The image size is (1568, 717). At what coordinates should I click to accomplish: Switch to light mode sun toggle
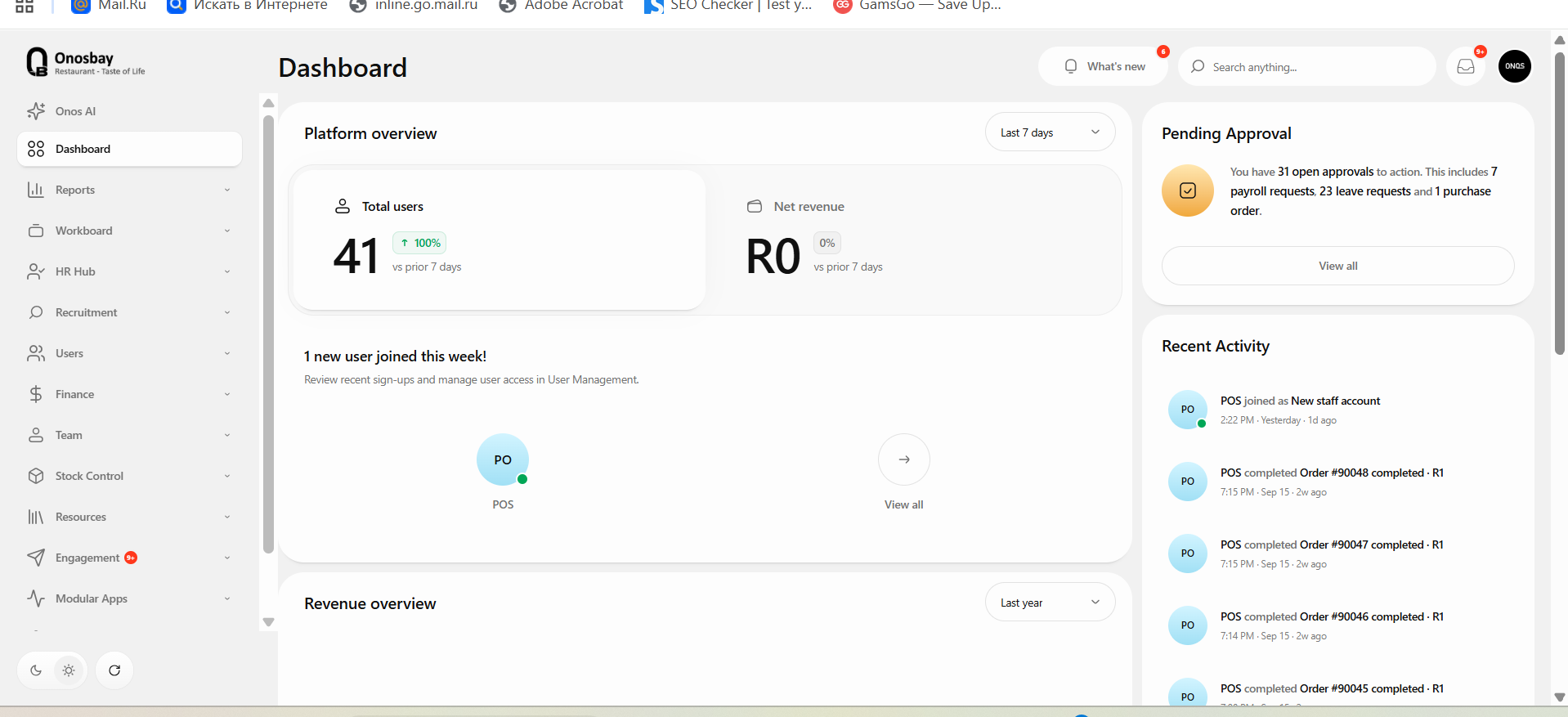click(x=69, y=670)
